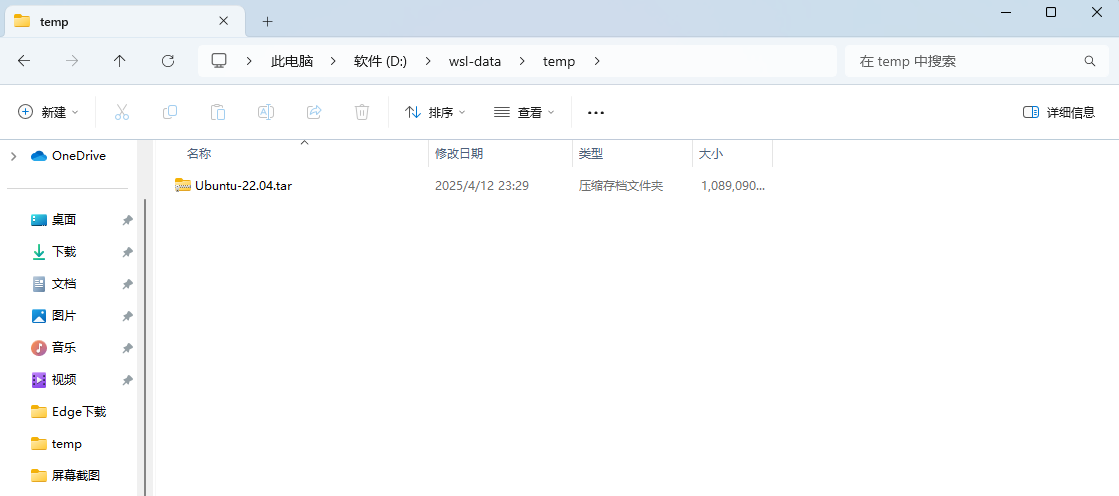
Task: Open a new tab with plus button
Action: 268,21
